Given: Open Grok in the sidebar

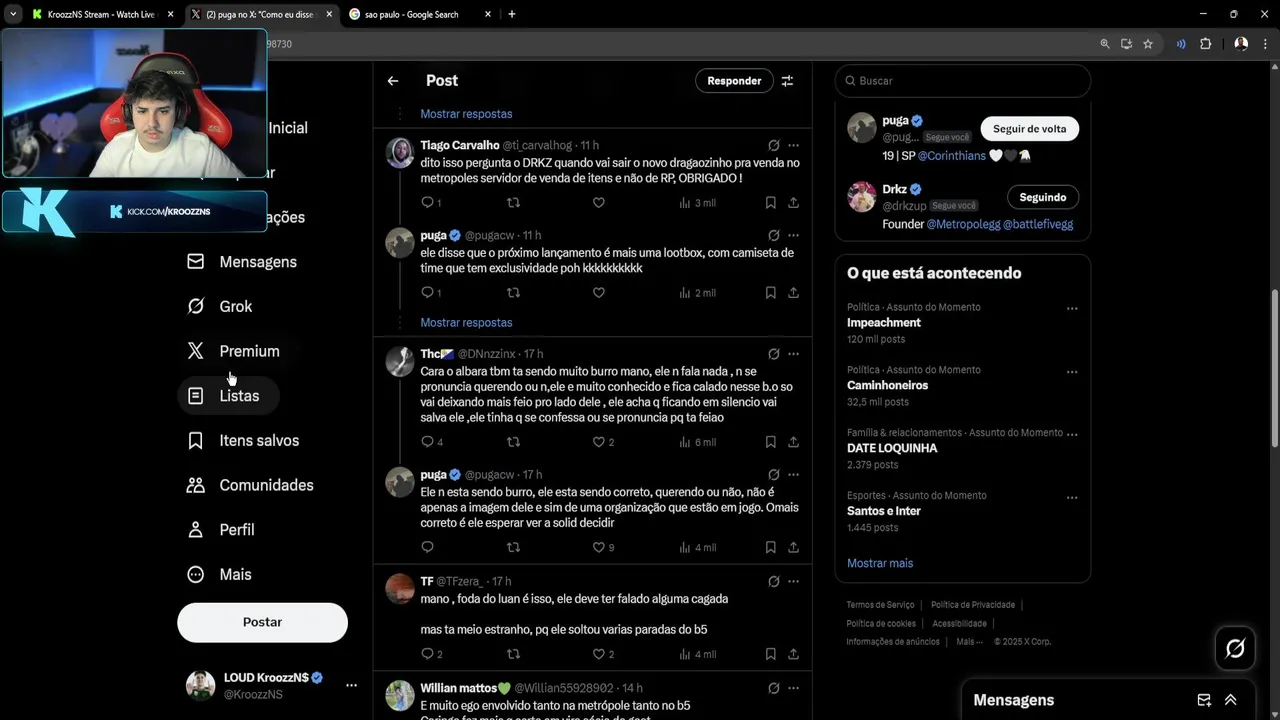Looking at the screenshot, I should click(221, 306).
